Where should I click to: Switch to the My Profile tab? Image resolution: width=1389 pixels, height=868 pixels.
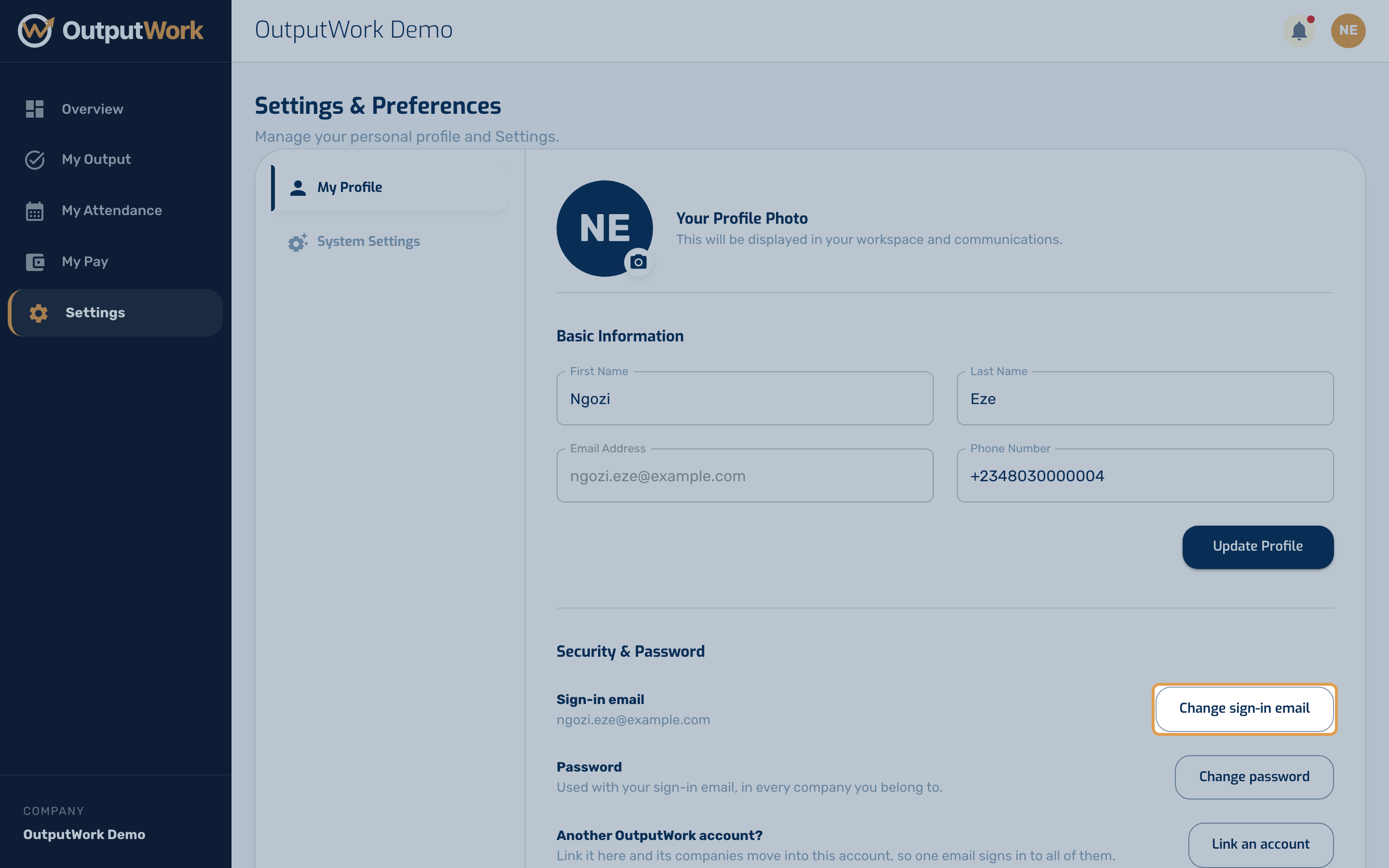[x=390, y=188]
